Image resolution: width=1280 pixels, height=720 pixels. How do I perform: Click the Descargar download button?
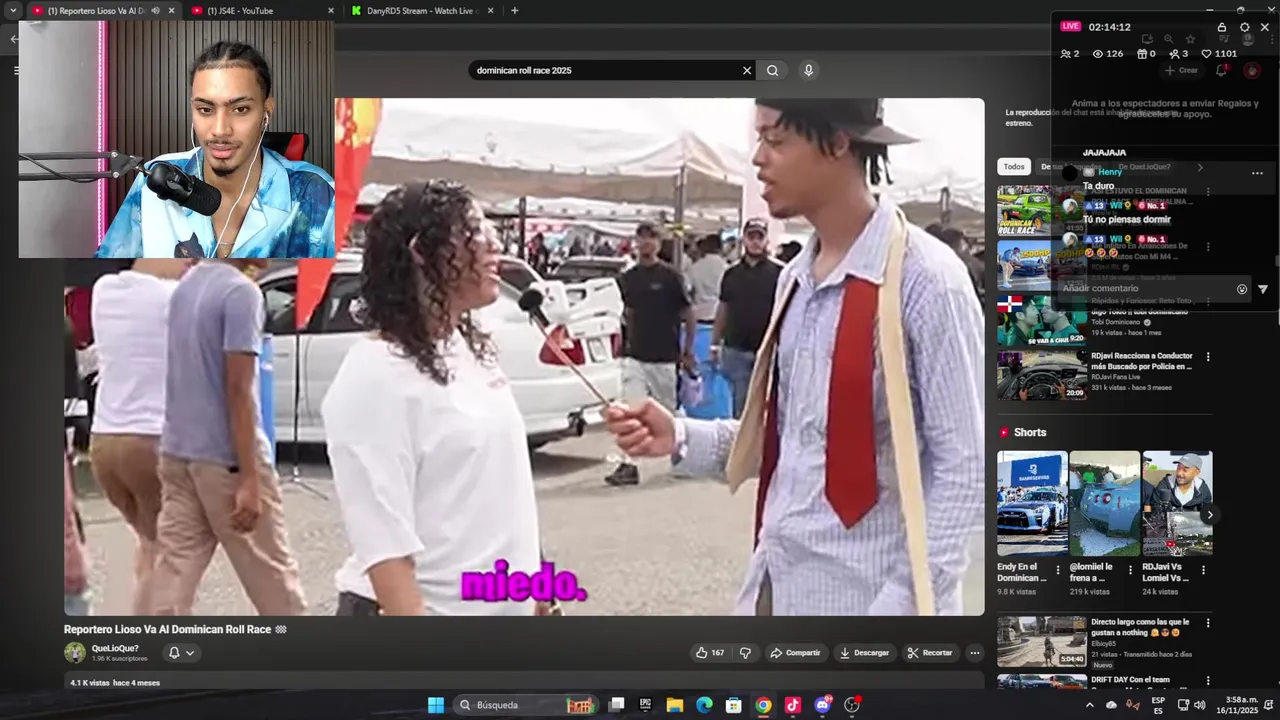pyautogui.click(x=864, y=653)
